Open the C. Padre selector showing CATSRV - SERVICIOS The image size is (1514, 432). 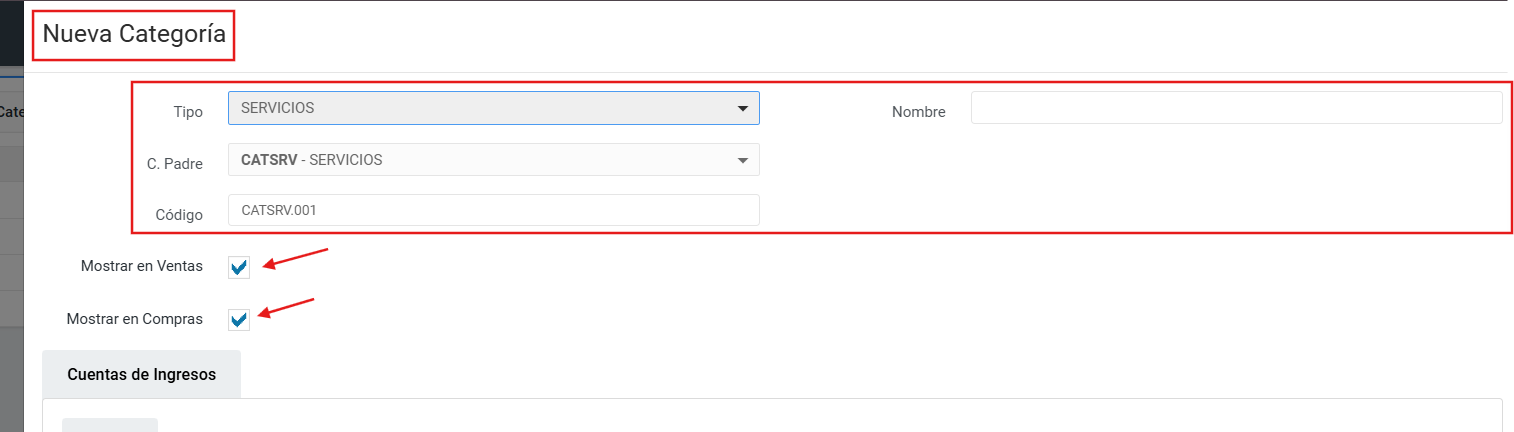[x=480, y=160]
